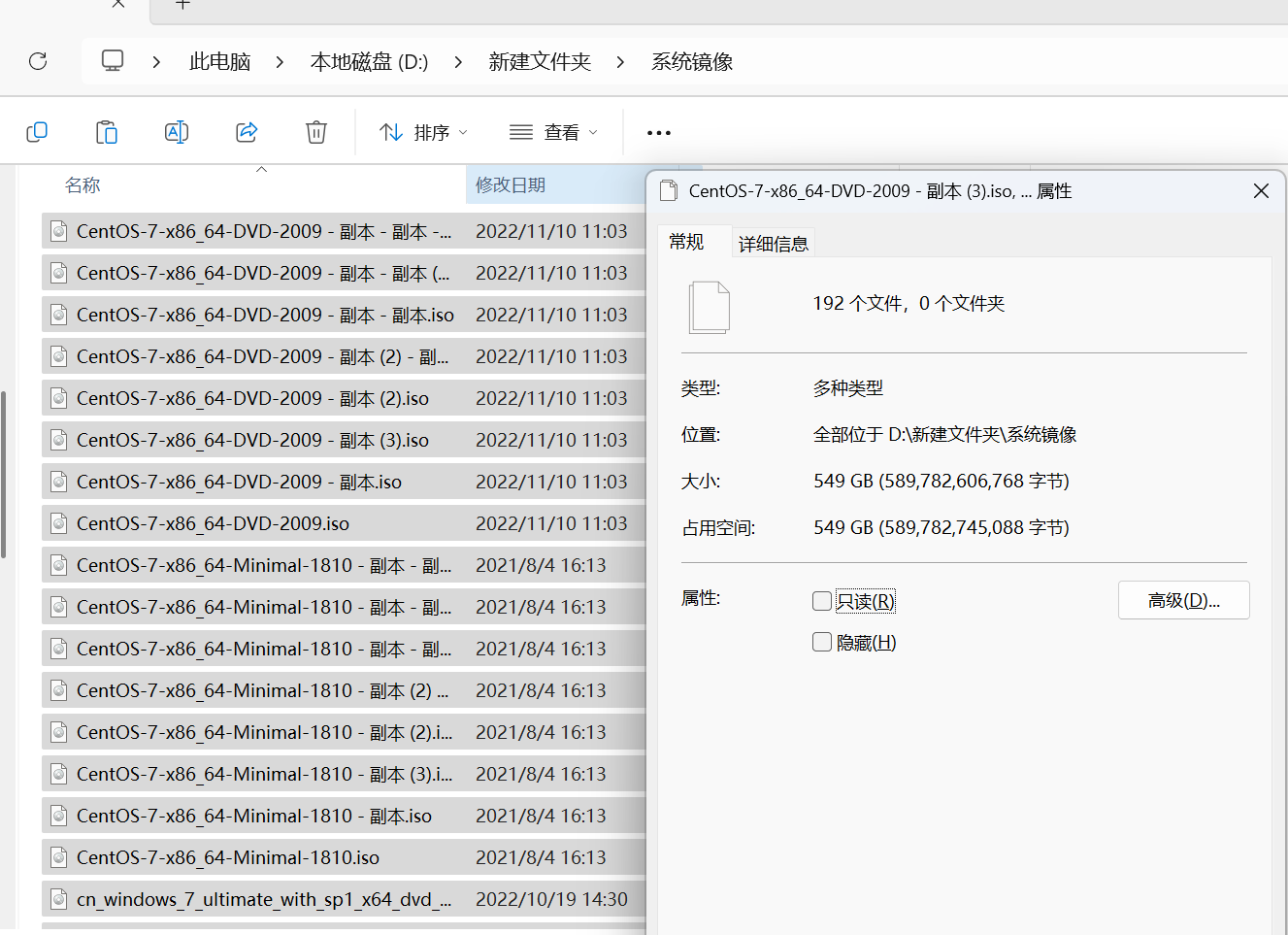Click the Copy icon in the toolbar
This screenshot has width=1288, height=935.
[x=37, y=132]
